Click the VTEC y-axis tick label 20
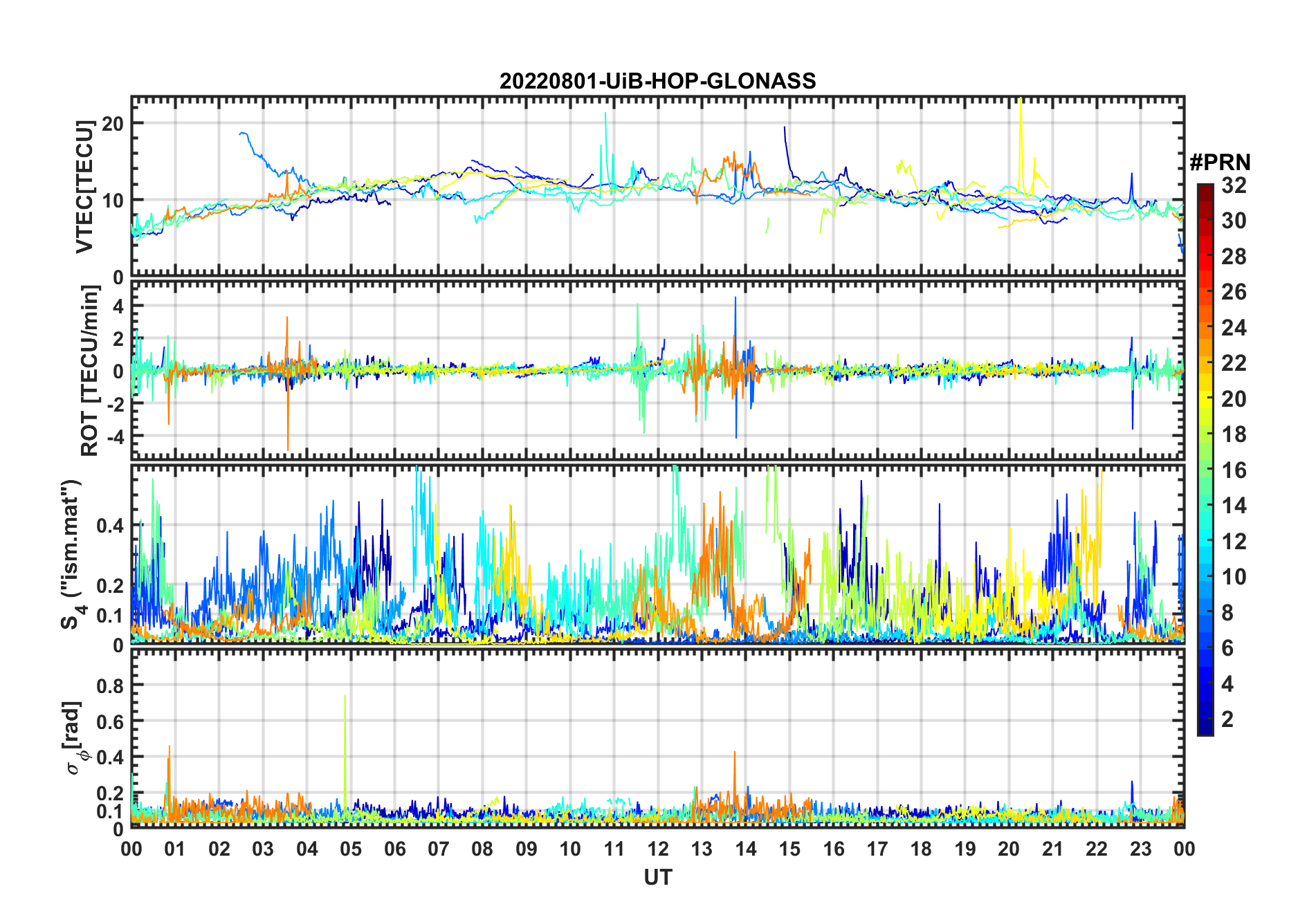 112,124
